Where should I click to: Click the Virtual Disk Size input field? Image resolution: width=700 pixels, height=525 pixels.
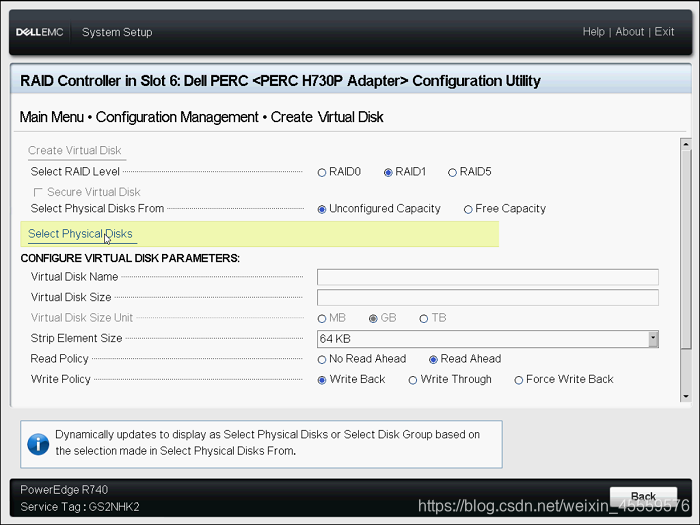(488, 297)
